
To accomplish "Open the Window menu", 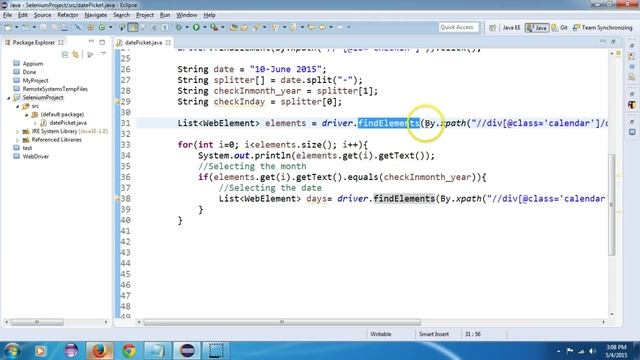I will coord(187,15).
